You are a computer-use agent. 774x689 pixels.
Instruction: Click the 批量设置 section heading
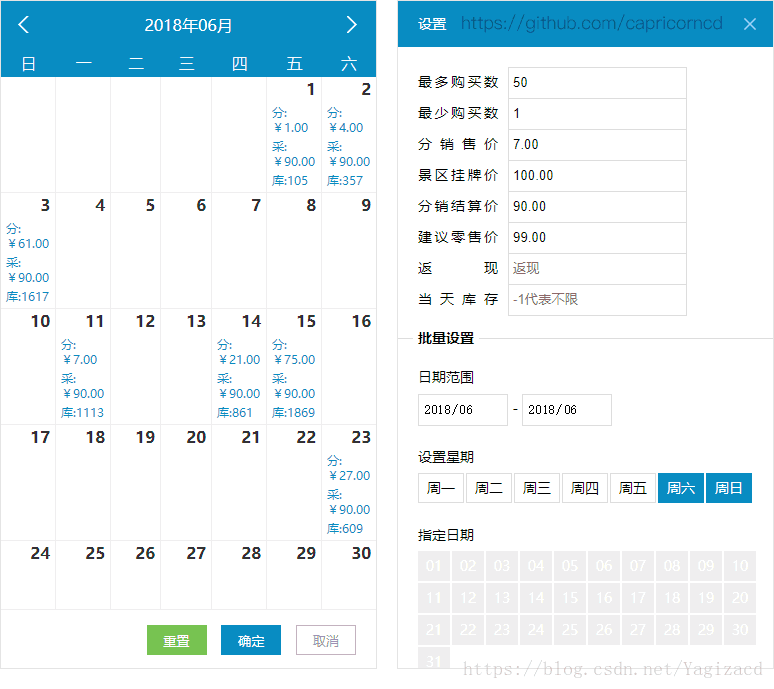point(446,339)
